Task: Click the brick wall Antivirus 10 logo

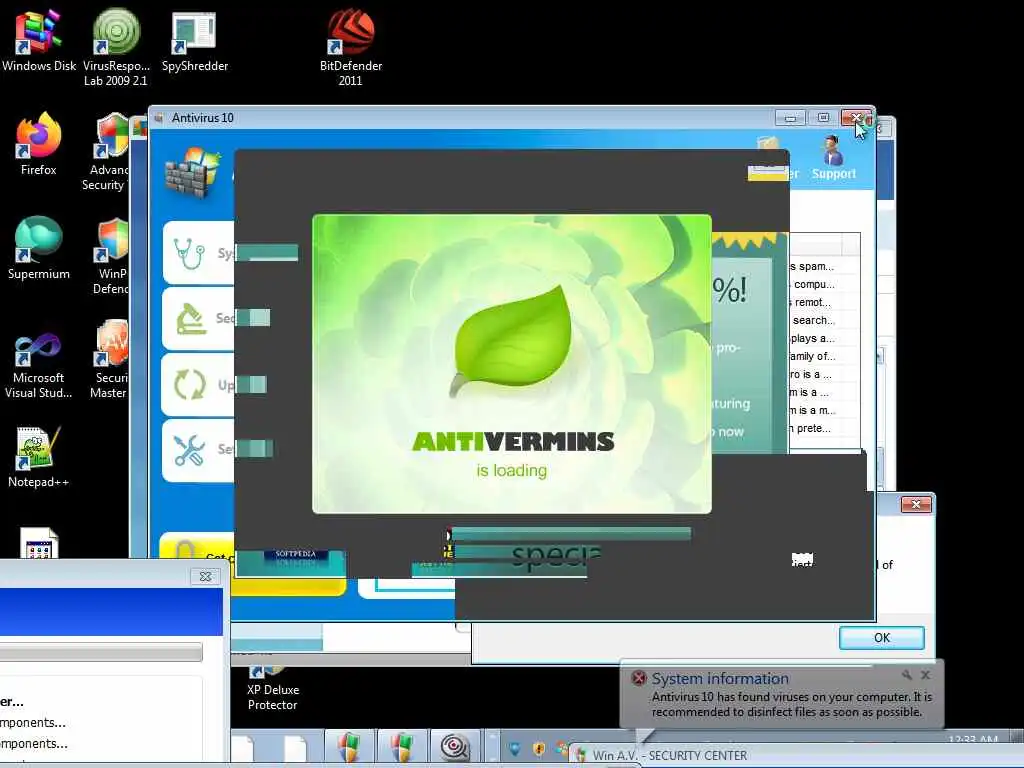Action: tap(192, 172)
